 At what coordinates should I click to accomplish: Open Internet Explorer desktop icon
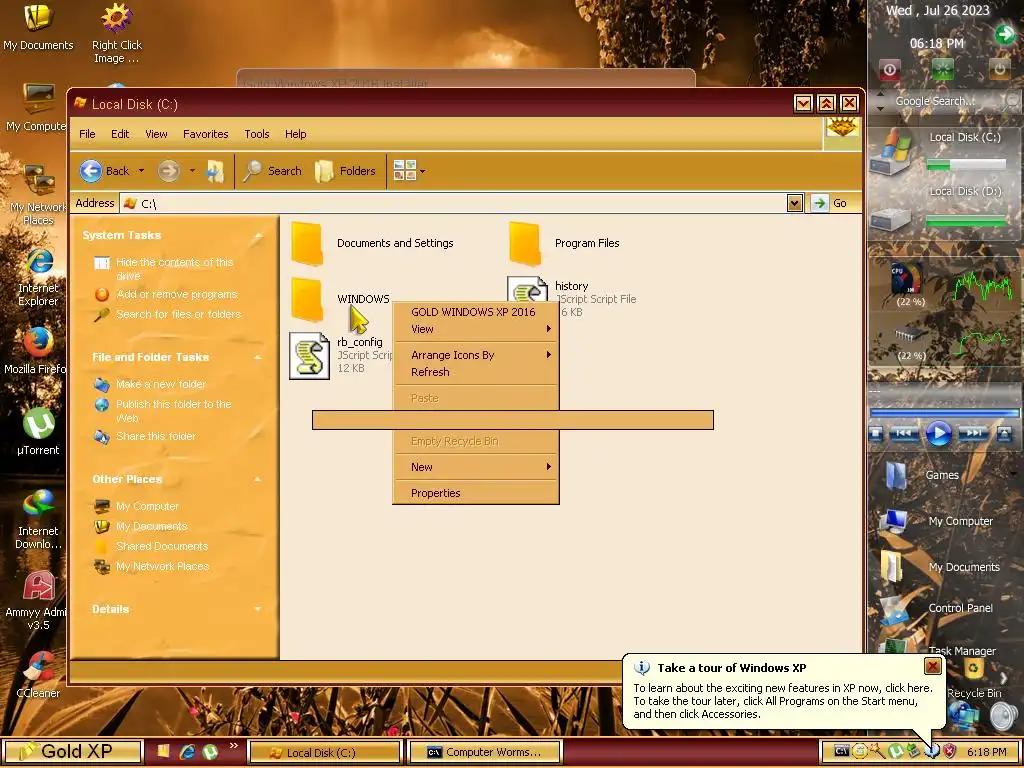point(39,262)
